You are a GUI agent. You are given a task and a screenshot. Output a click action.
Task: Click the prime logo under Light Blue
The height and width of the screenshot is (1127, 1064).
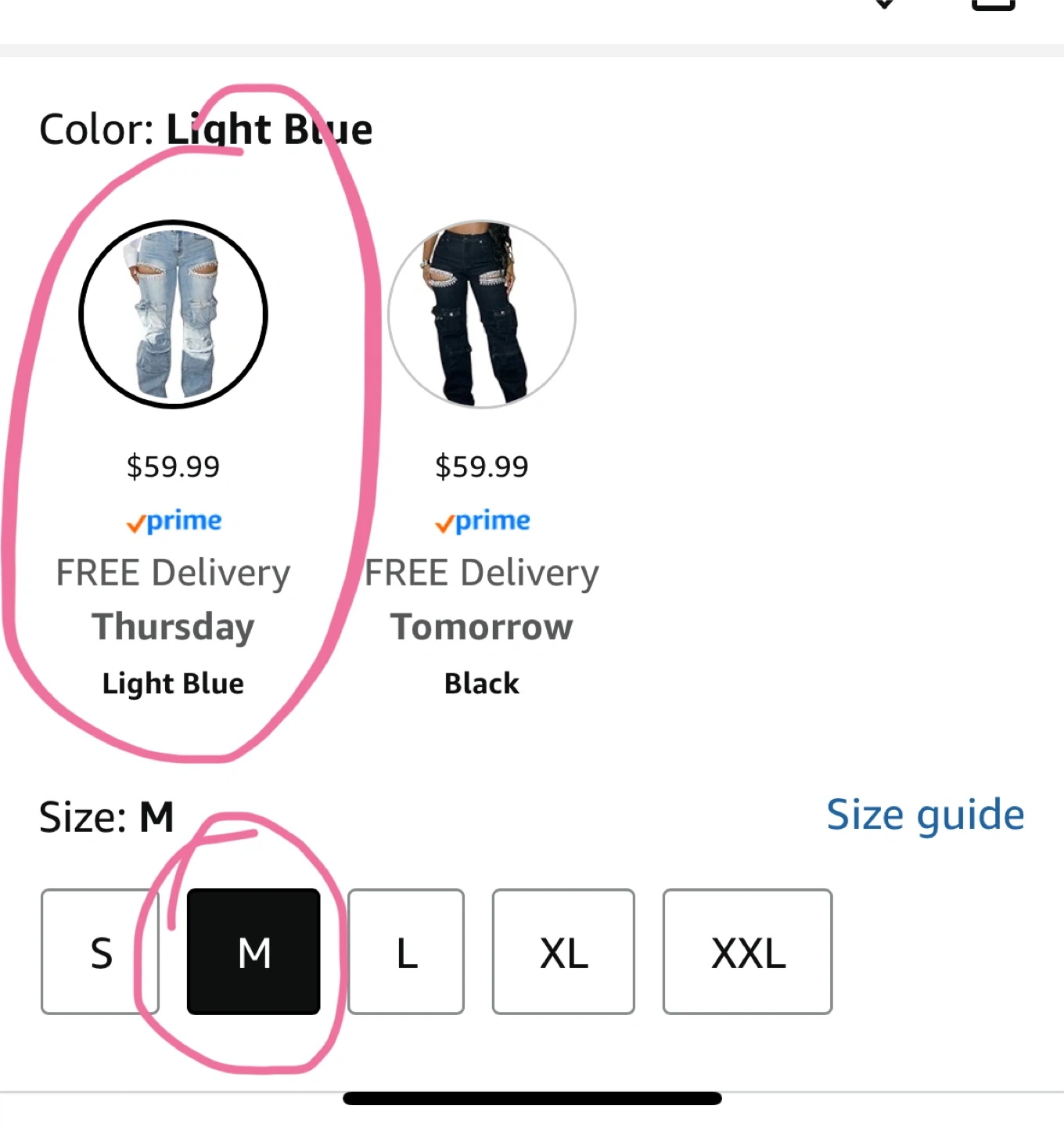coord(174,521)
